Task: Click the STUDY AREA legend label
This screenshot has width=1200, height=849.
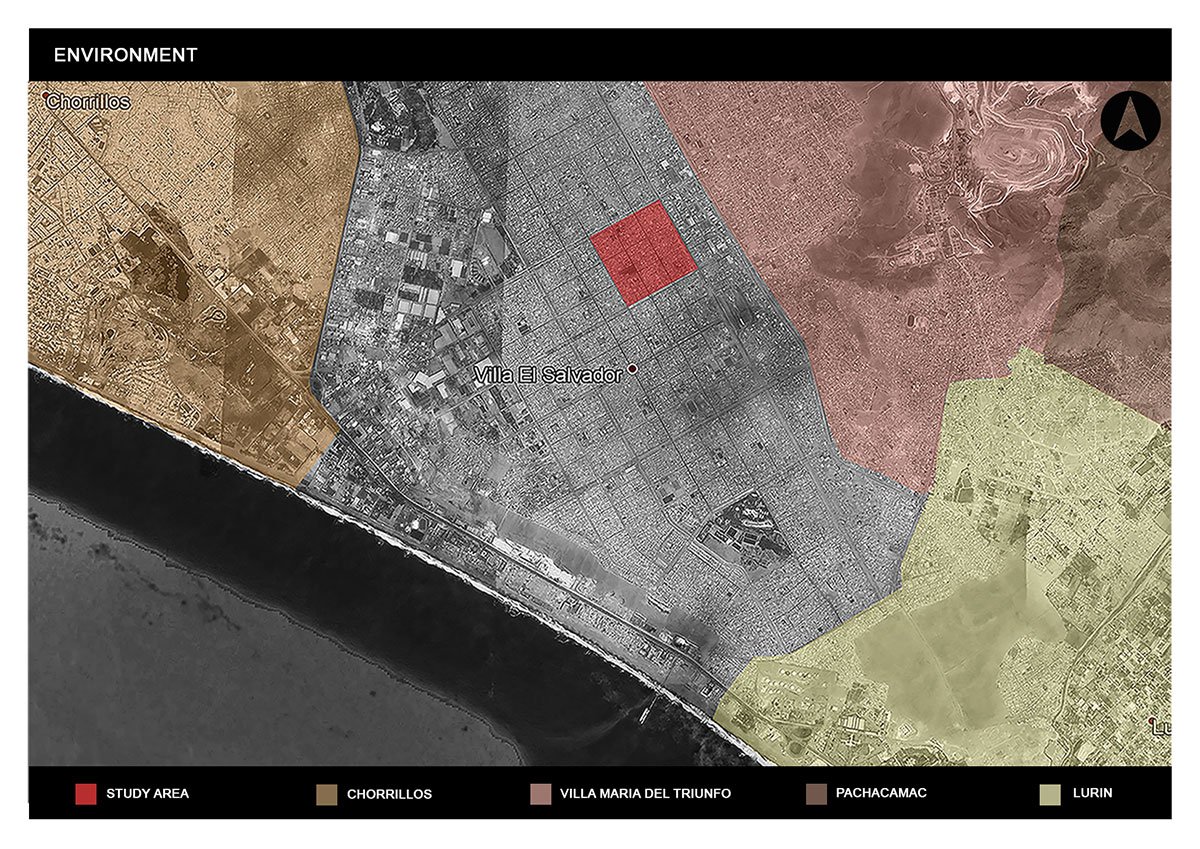Action: pos(147,794)
